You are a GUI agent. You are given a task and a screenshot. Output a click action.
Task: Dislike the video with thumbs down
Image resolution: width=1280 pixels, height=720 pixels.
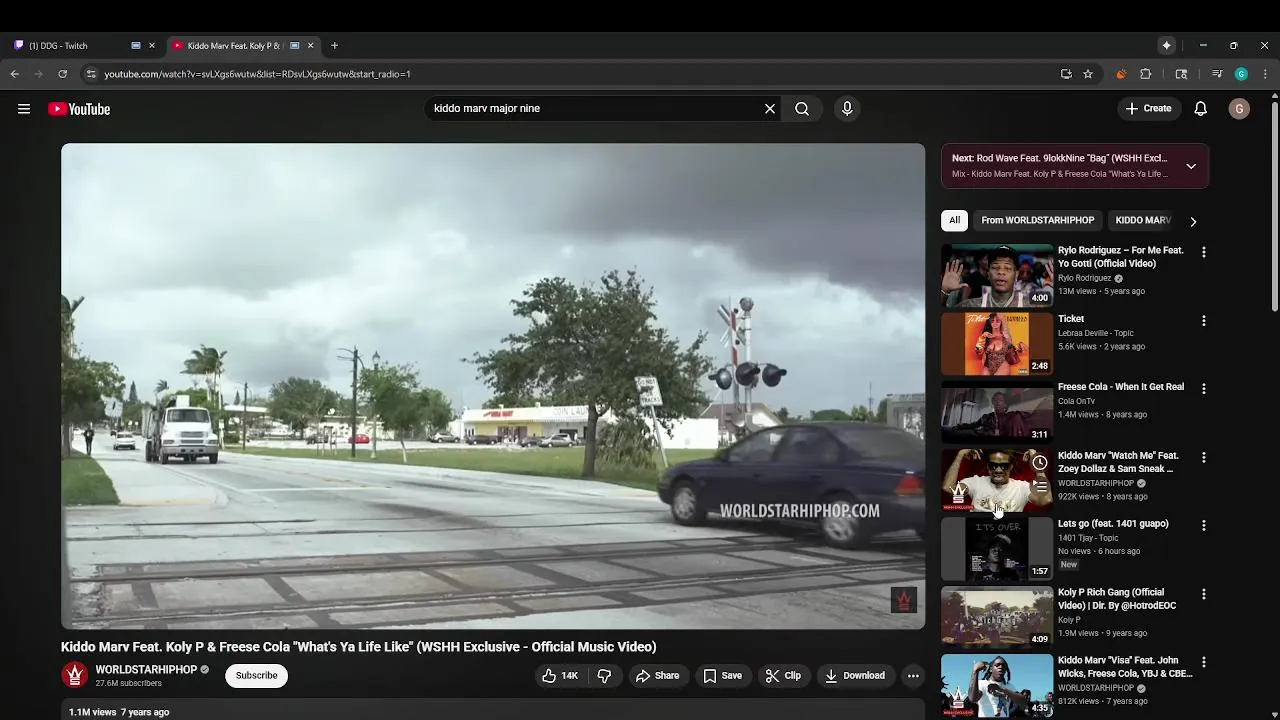tap(604, 676)
